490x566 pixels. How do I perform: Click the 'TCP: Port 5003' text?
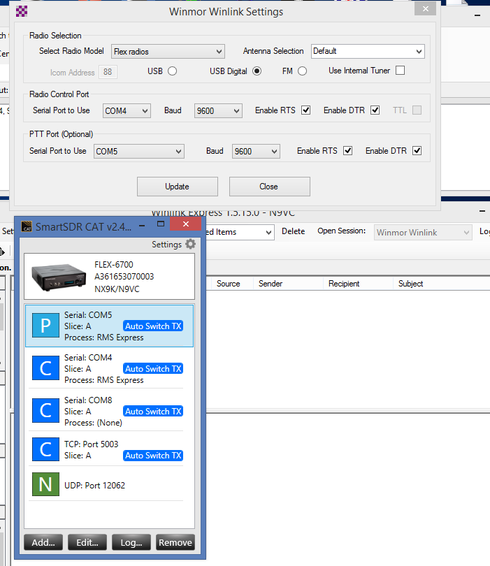91,444
